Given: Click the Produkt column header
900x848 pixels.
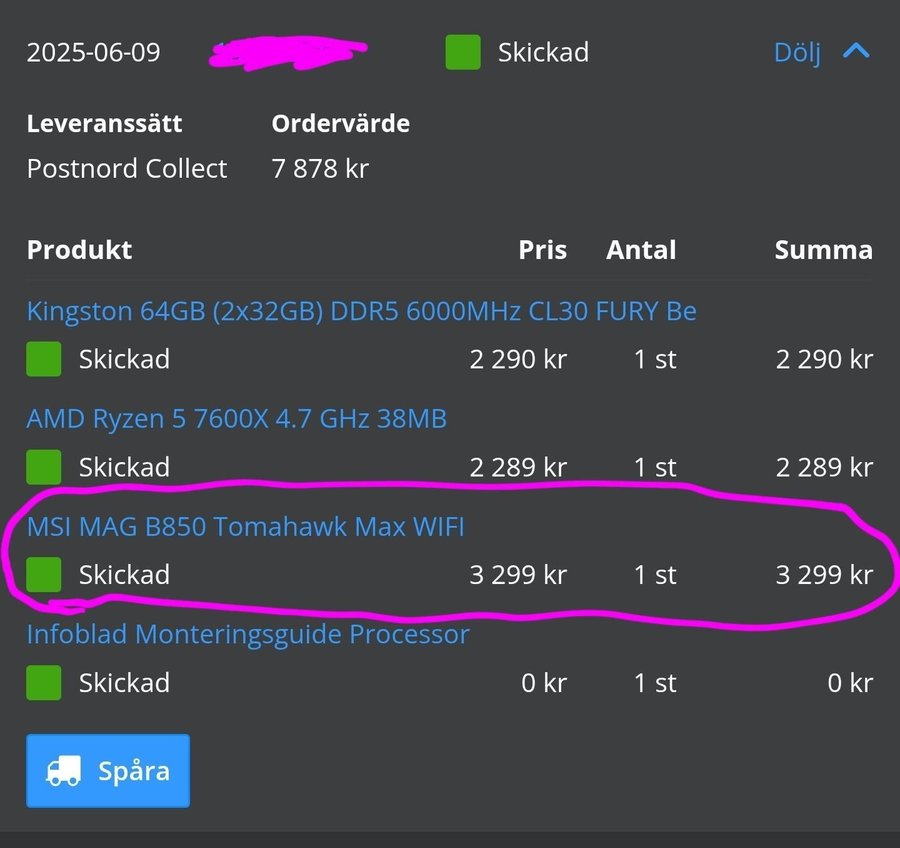Looking at the screenshot, I should point(79,250).
